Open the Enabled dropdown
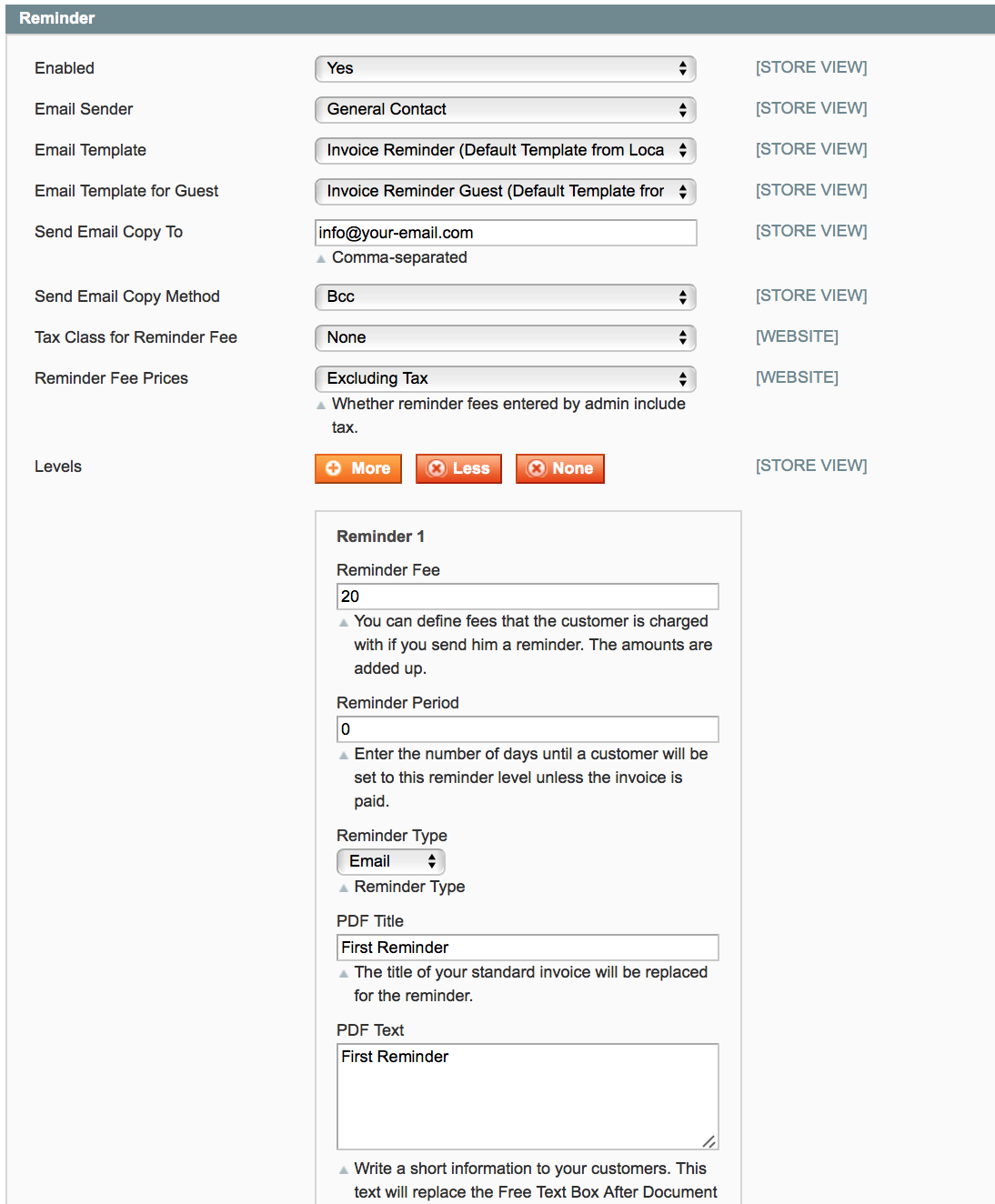Screen dimensions: 995x1204 tap(505, 69)
